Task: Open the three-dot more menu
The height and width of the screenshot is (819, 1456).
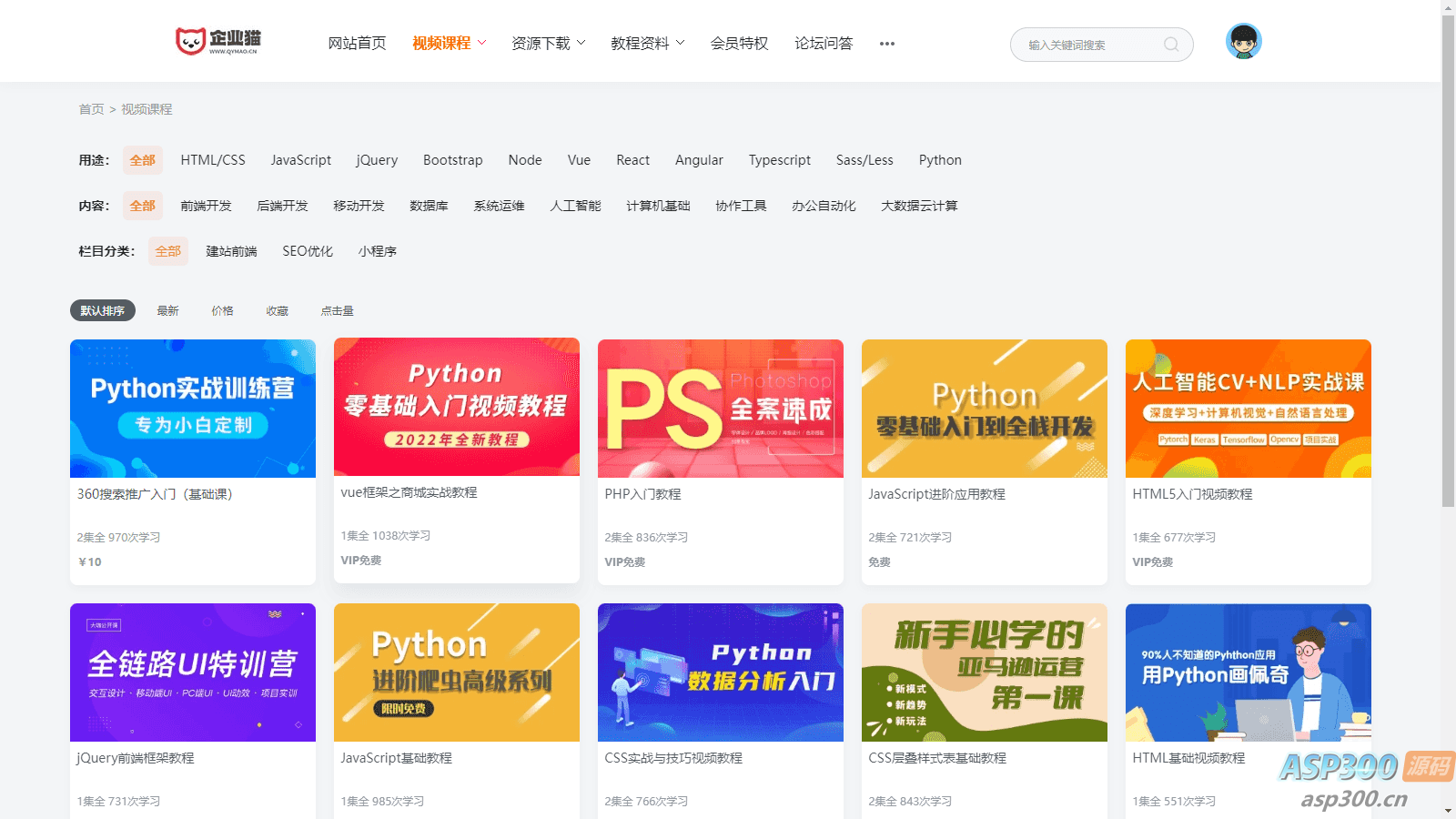Action: click(x=886, y=44)
